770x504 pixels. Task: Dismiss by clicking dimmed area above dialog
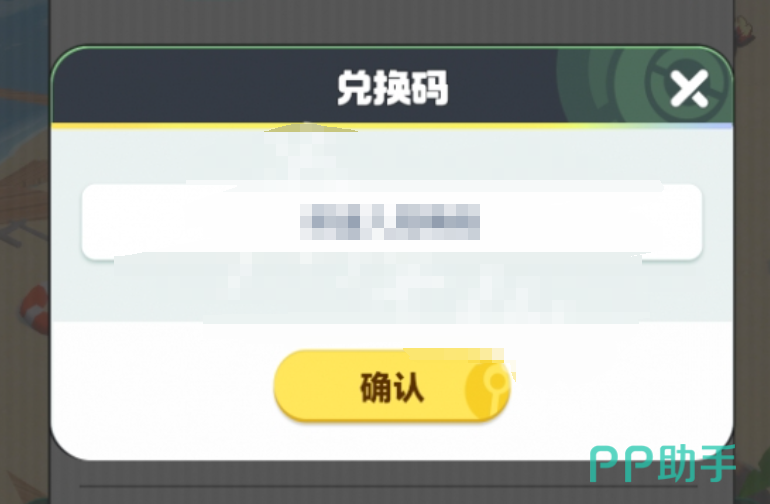pos(392,22)
